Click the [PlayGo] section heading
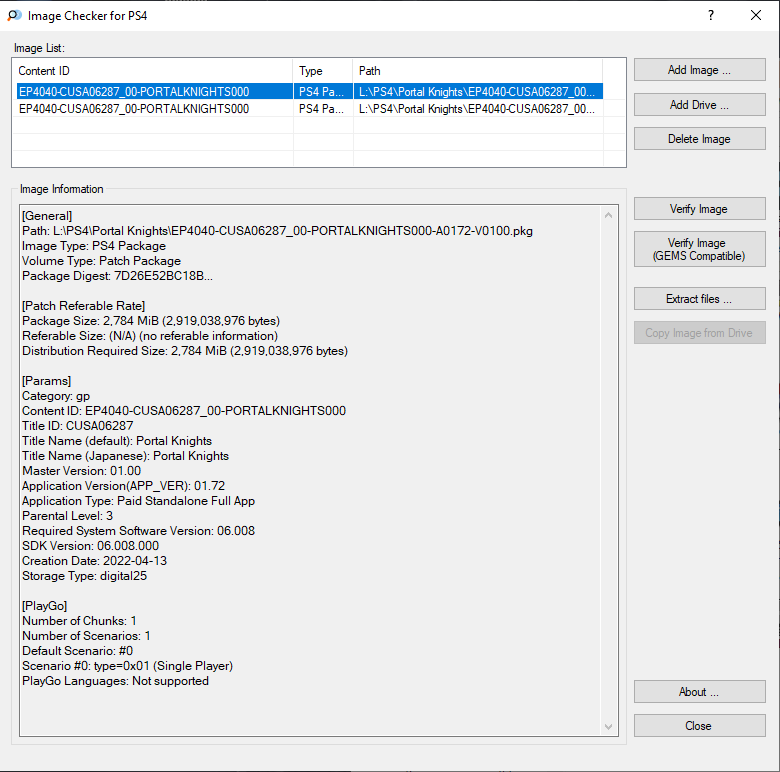780x772 pixels. [x=44, y=606]
